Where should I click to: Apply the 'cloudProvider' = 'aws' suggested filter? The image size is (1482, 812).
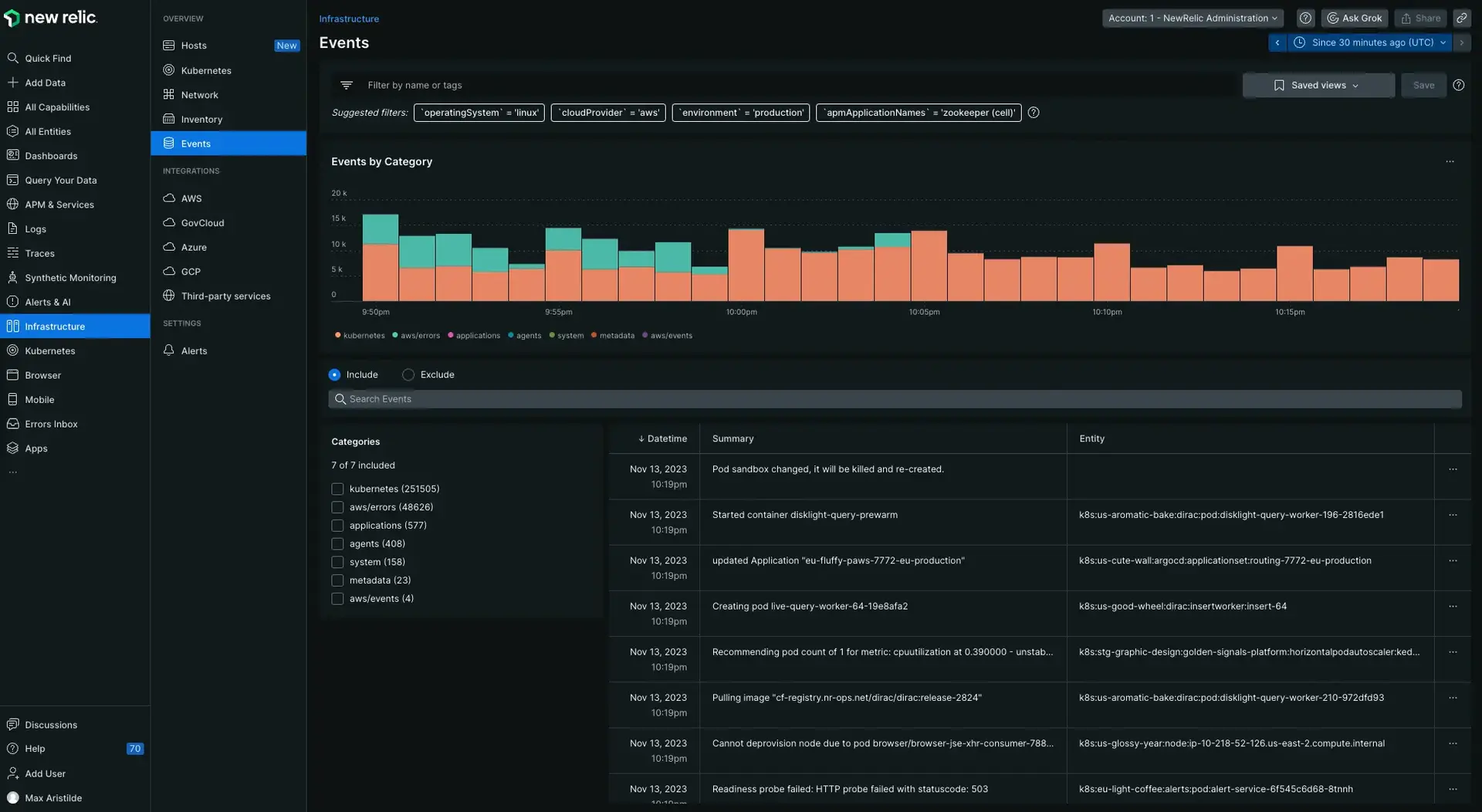point(607,112)
